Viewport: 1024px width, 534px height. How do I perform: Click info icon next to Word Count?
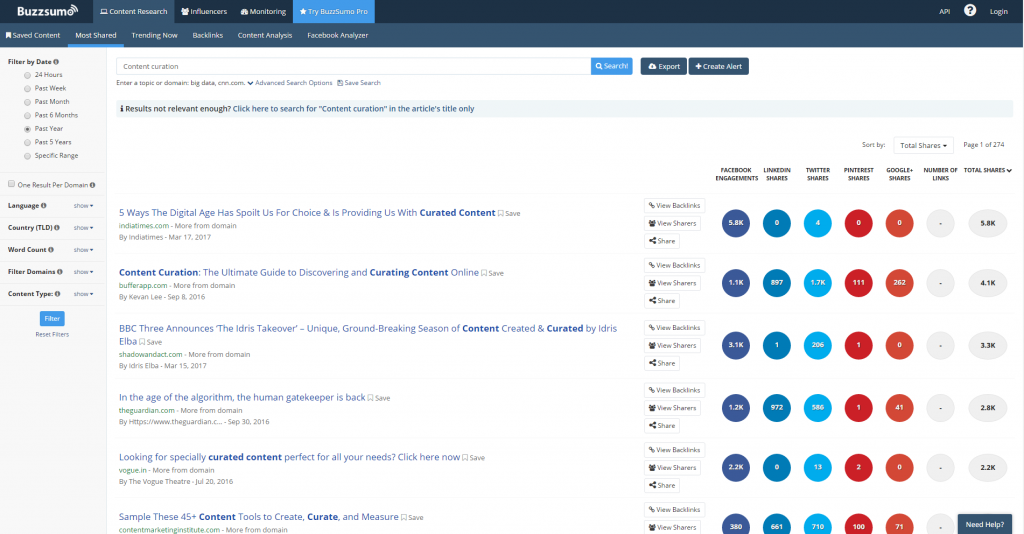tap(51, 250)
